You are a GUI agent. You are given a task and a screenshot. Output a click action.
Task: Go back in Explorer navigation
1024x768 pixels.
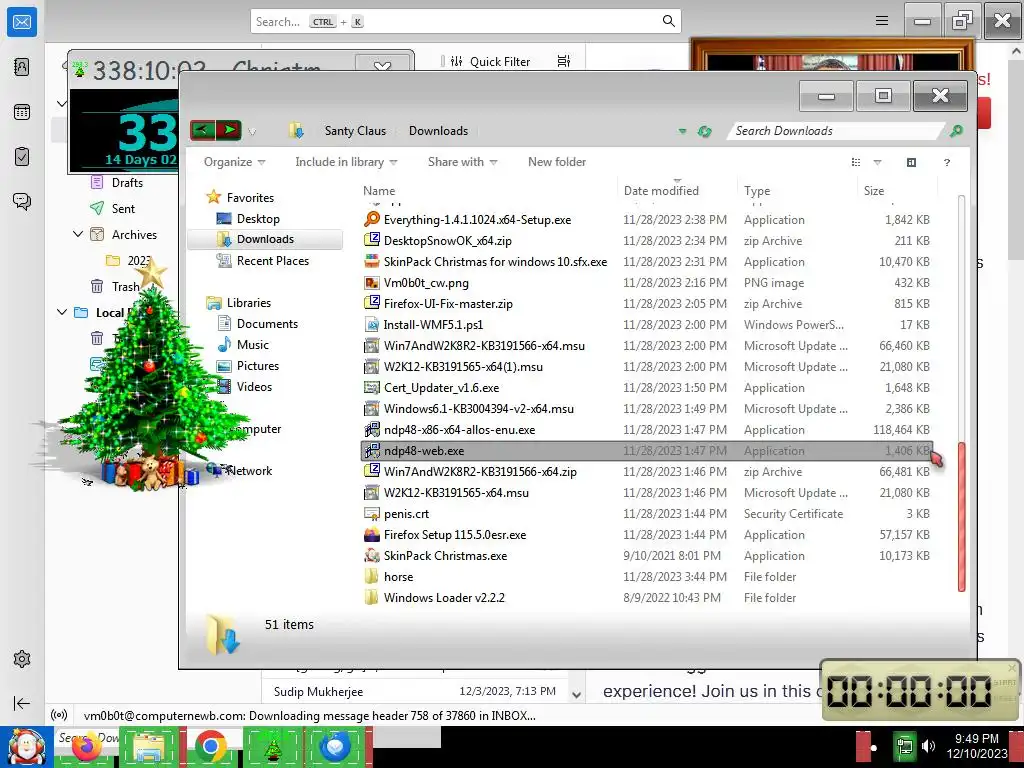tap(202, 130)
